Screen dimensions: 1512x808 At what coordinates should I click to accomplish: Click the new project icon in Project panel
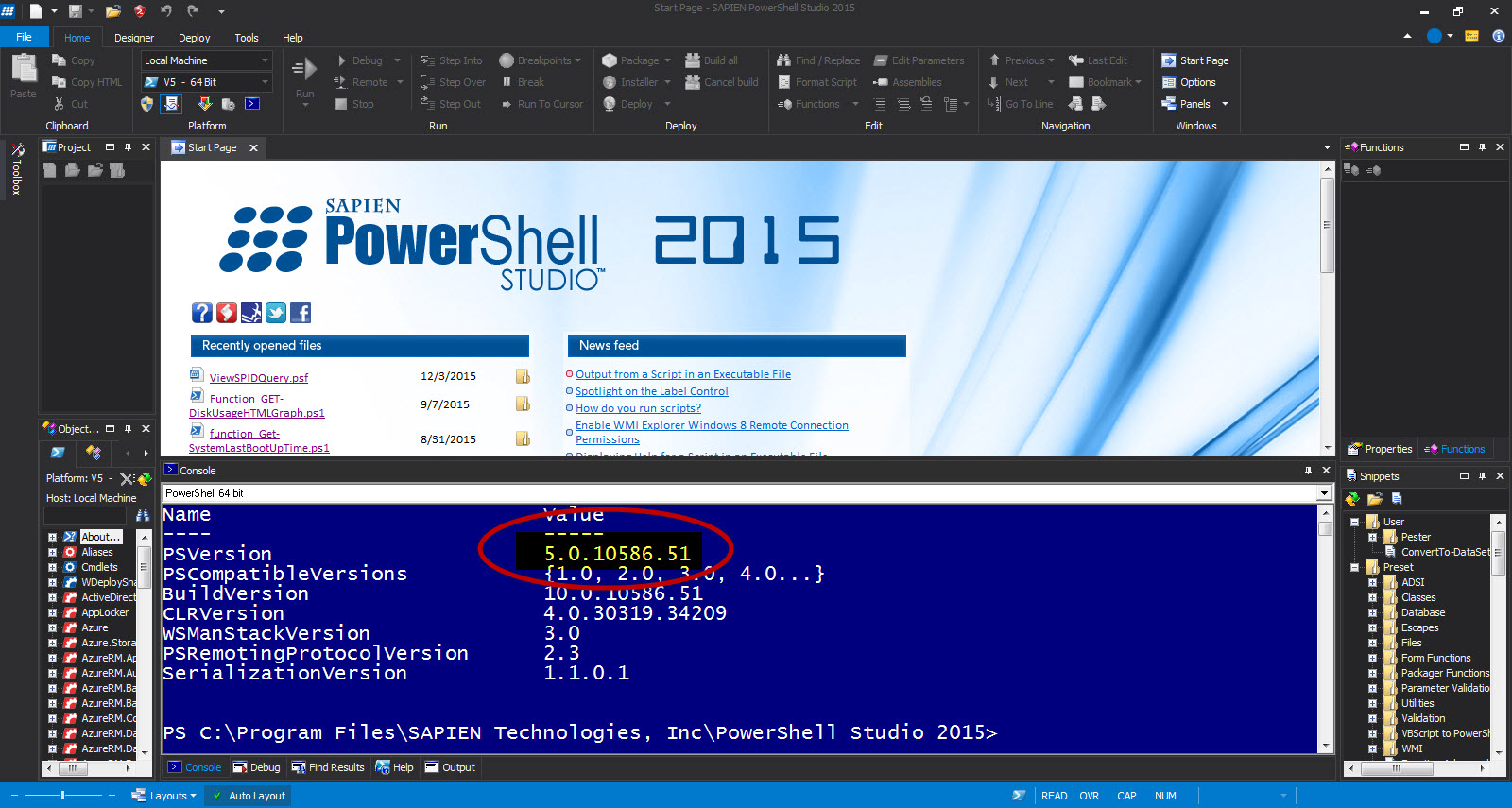pos(49,170)
